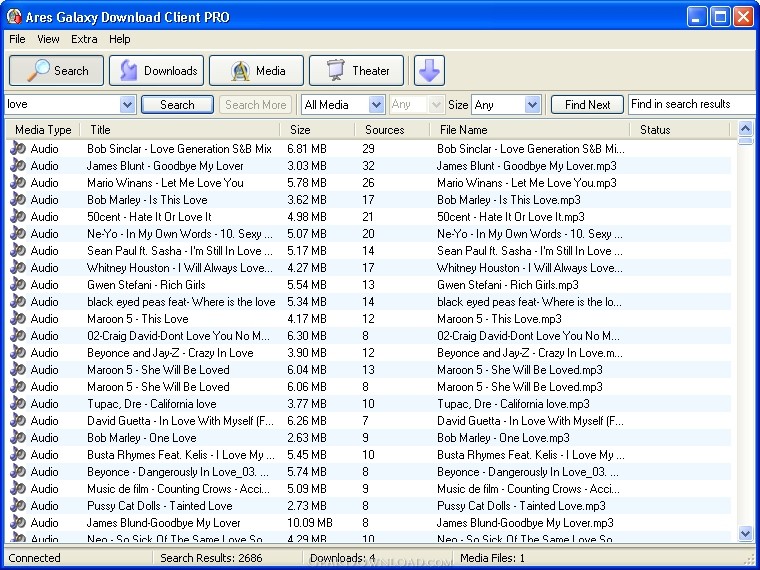The height and width of the screenshot is (570, 760).
Task: Click file name Gwen Stefani - Rich Girls.mp3
Action: (507, 285)
